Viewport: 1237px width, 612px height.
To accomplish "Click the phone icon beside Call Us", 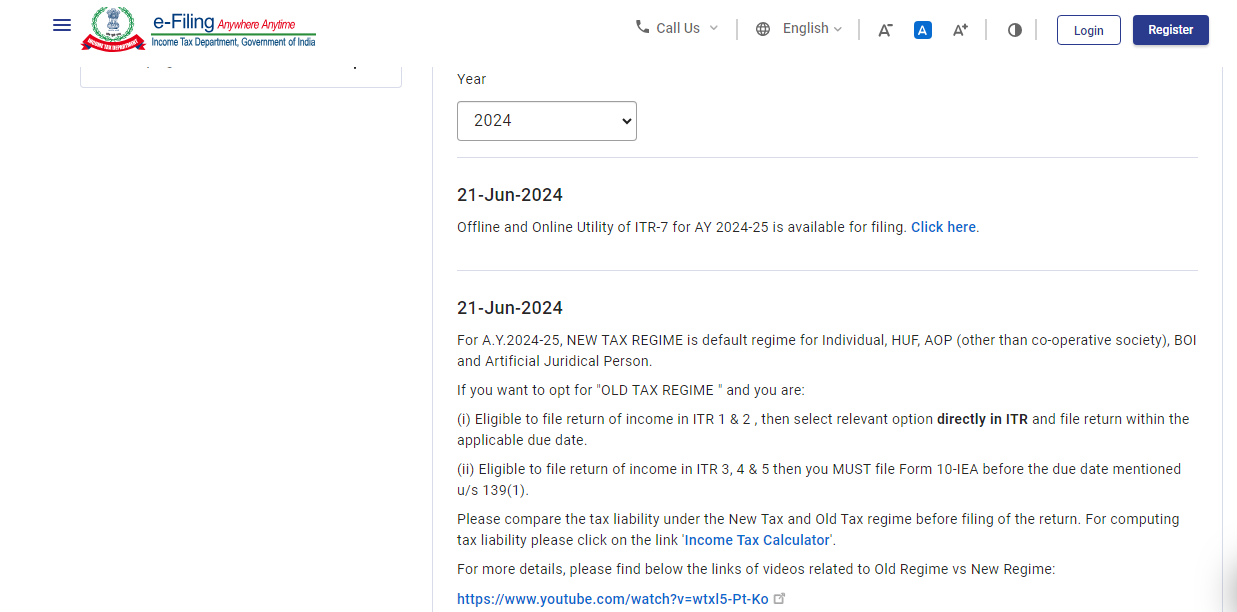I will [x=642, y=27].
